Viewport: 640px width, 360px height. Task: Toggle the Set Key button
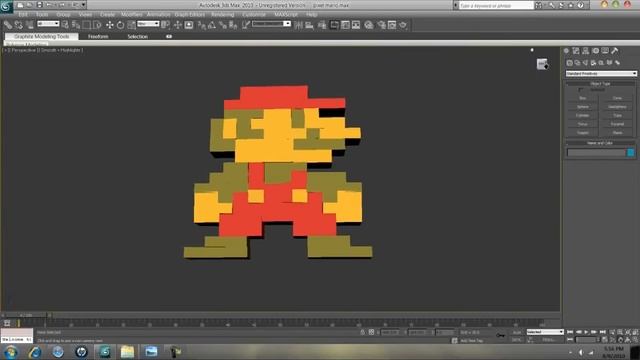517,340
